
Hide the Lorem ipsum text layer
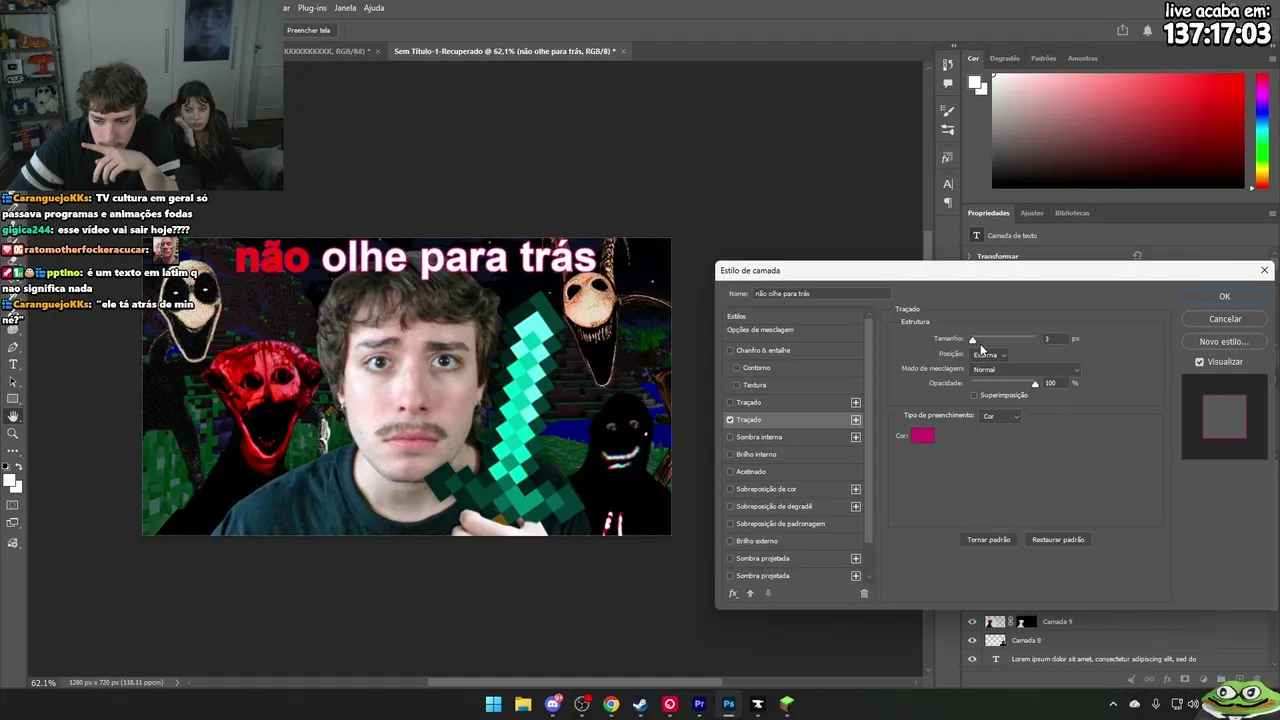(x=972, y=659)
